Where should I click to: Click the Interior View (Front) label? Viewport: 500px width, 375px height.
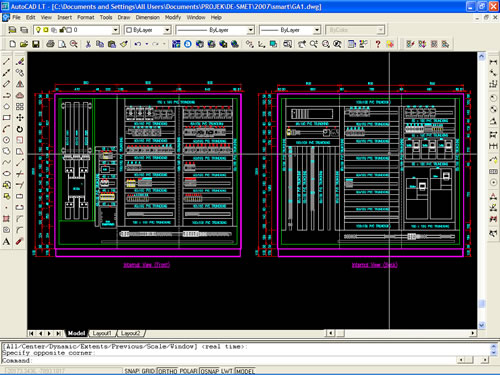[x=147, y=265]
